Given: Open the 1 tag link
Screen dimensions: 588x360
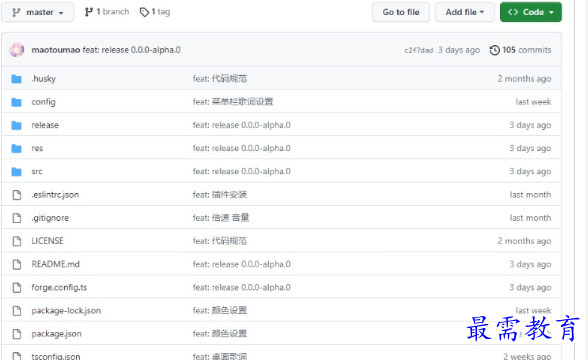Looking at the screenshot, I should tap(155, 12).
